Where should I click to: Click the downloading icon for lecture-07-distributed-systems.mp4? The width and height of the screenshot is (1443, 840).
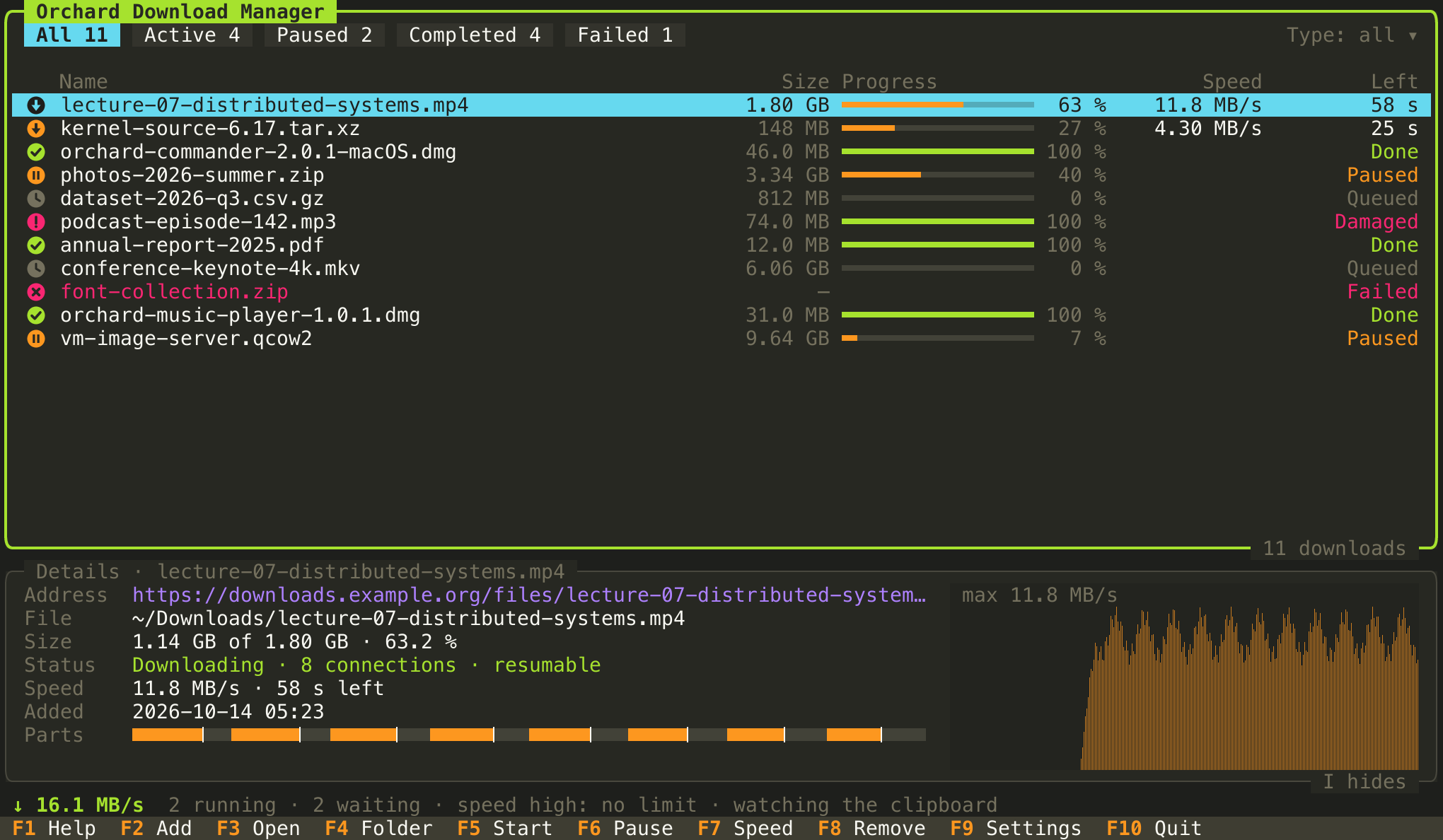point(36,105)
